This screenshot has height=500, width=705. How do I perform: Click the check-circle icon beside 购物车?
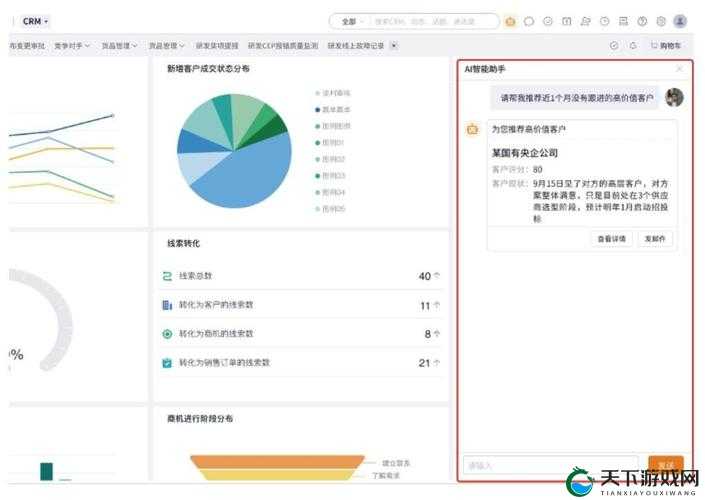tap(614, 45)
